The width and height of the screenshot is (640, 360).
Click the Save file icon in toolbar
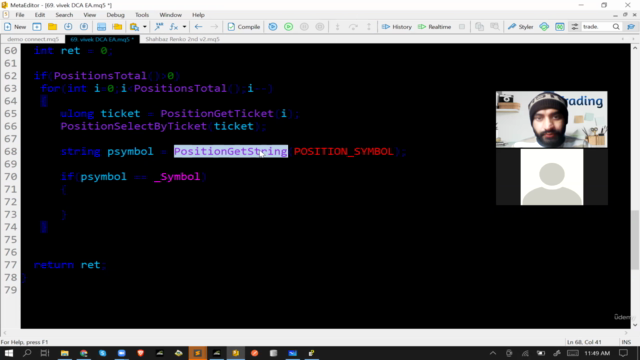coord(68,27)
